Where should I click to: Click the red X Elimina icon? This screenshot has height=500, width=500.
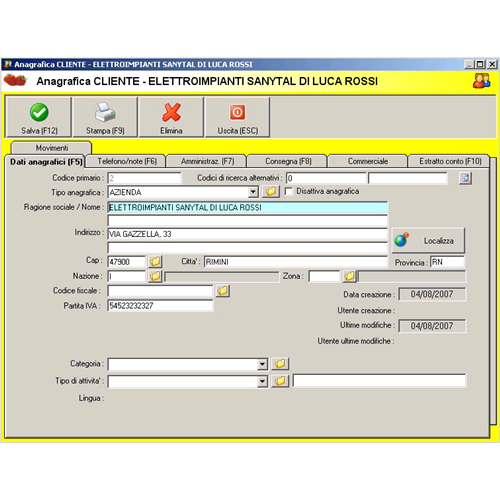171,112
